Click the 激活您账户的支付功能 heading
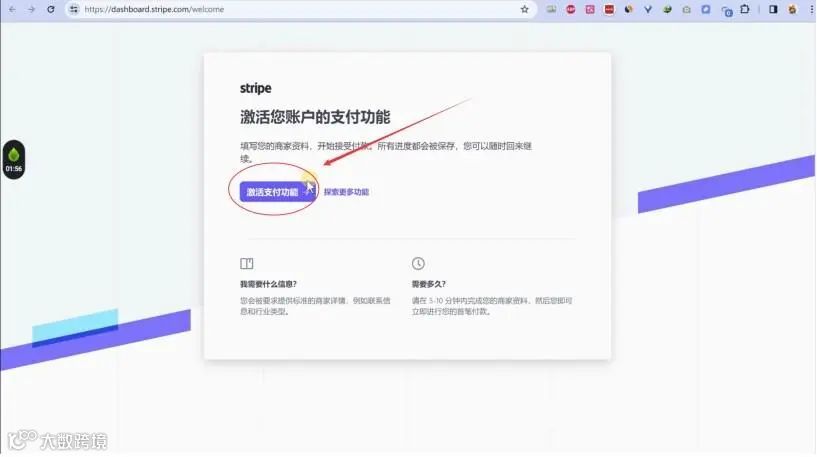The image size is (817, 457). [x=315, y=117]
